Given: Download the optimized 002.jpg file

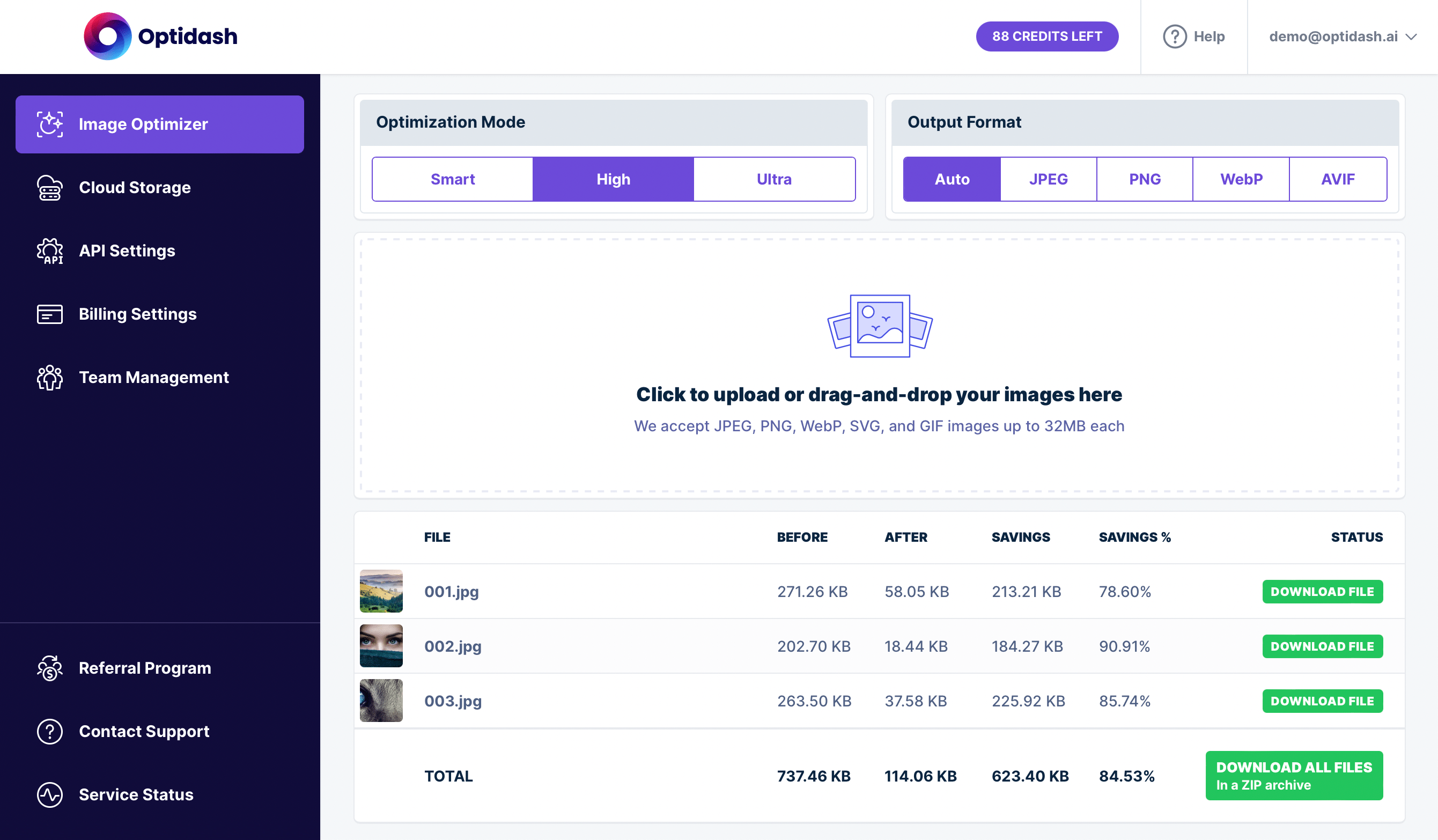Looking at the screenshot, I should (1323, 646).
